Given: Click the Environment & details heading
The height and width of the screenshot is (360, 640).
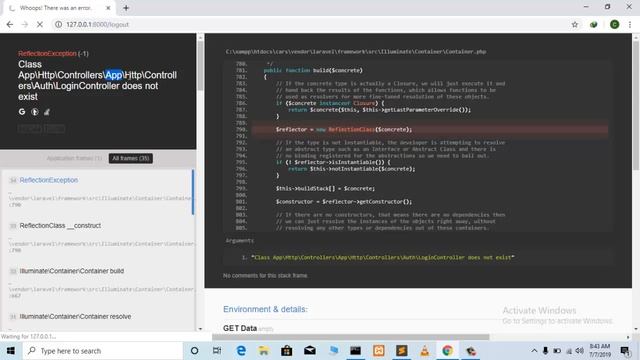Looking at the screenshot, I should [x=265, y=309].
